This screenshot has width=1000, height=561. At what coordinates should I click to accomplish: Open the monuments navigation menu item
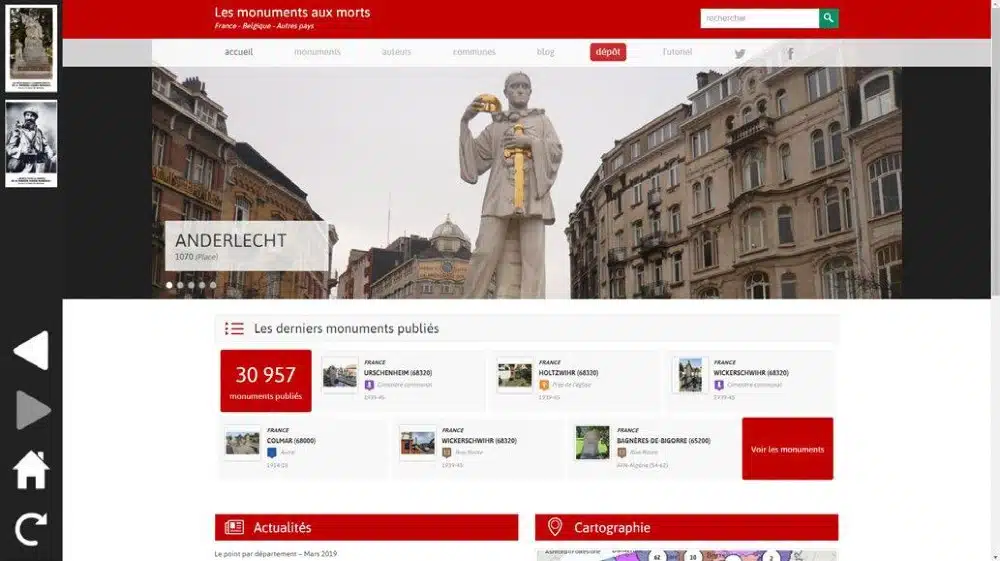[317, 52]
